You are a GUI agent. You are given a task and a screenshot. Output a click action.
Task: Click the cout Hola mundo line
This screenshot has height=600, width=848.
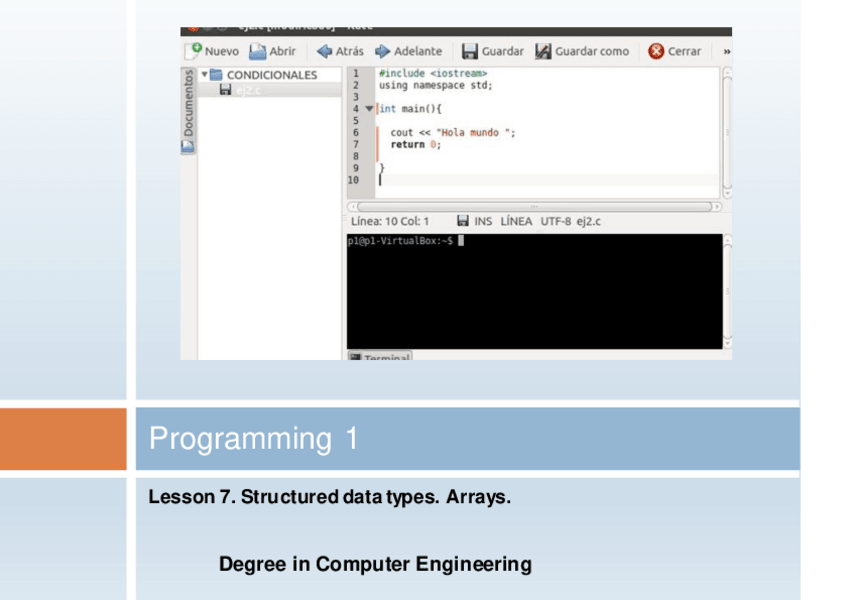point(453,133)
